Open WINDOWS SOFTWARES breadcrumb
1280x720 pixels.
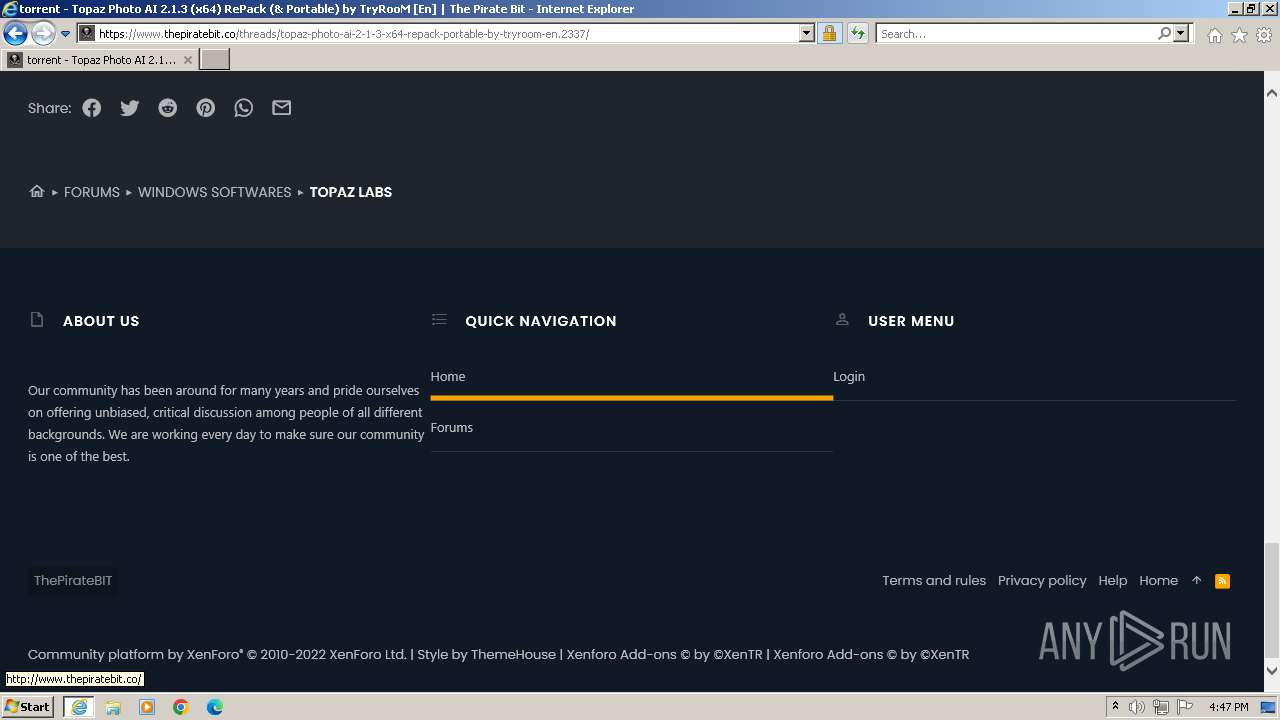pos(215,192)
